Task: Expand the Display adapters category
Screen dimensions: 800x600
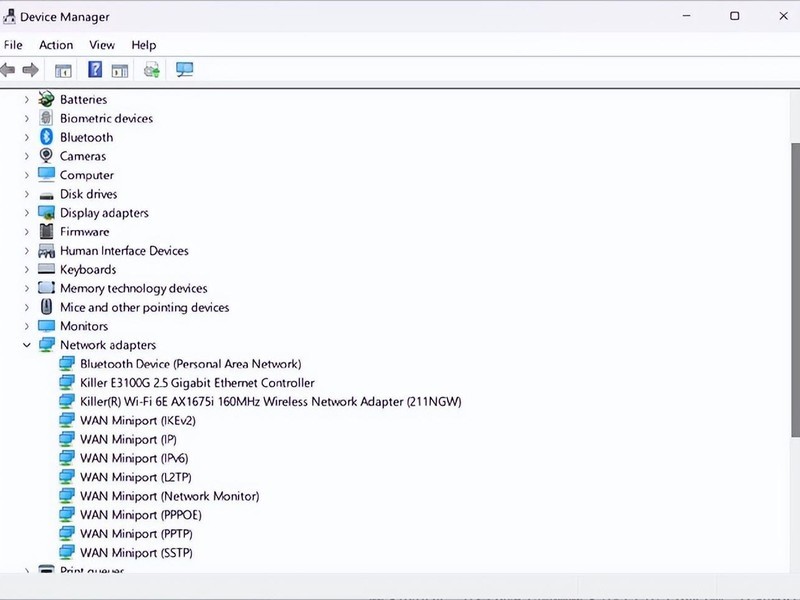Action: coord(27,213)
